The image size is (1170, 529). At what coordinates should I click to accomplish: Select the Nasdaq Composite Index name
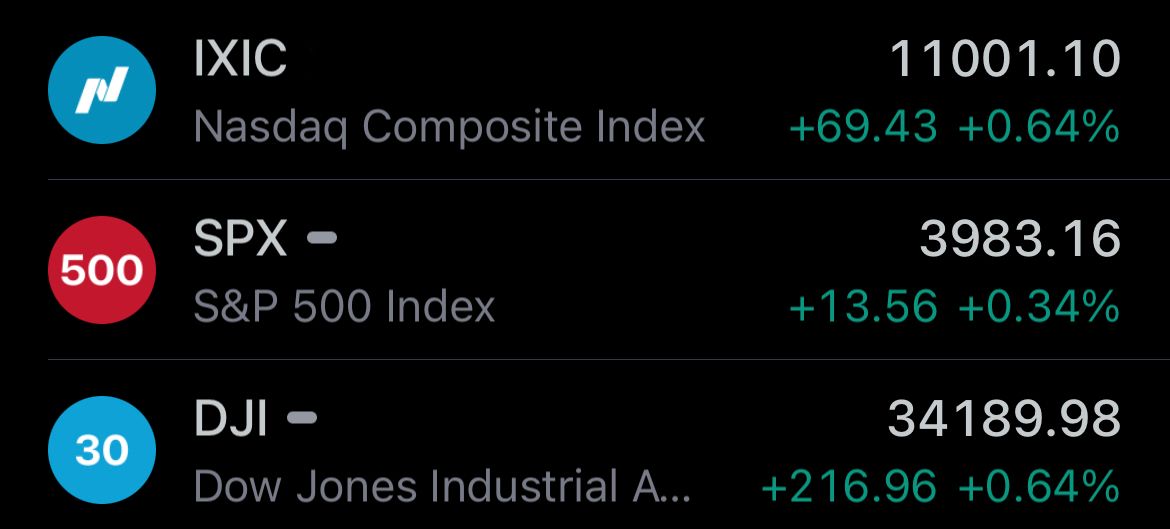449,128
